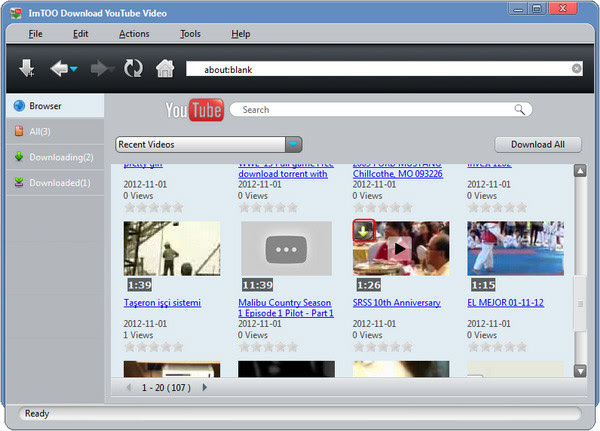This screenshot has height=431, width=600.
Task: Click the YouTube logo
Action: click(x=194, y=110)
